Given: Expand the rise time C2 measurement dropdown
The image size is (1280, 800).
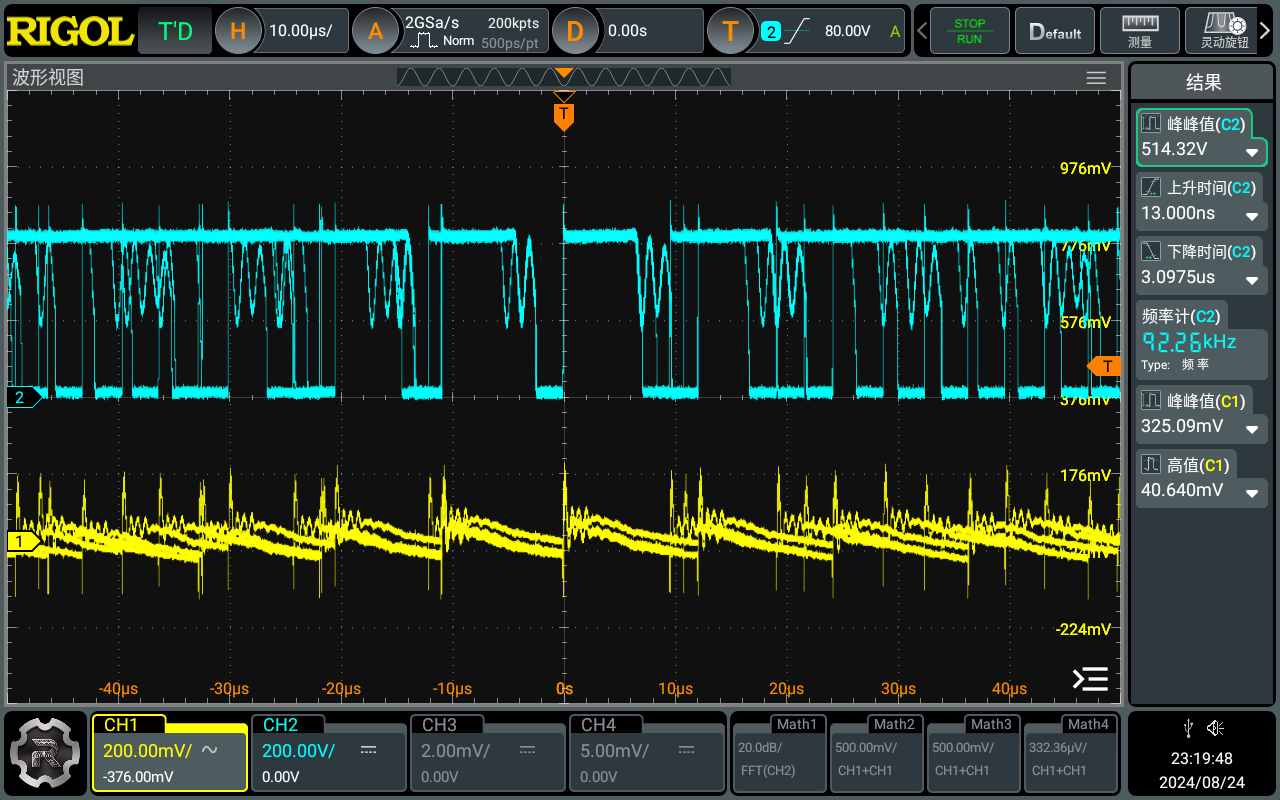Looking at the screenshot, I should tap(1251, 217).
